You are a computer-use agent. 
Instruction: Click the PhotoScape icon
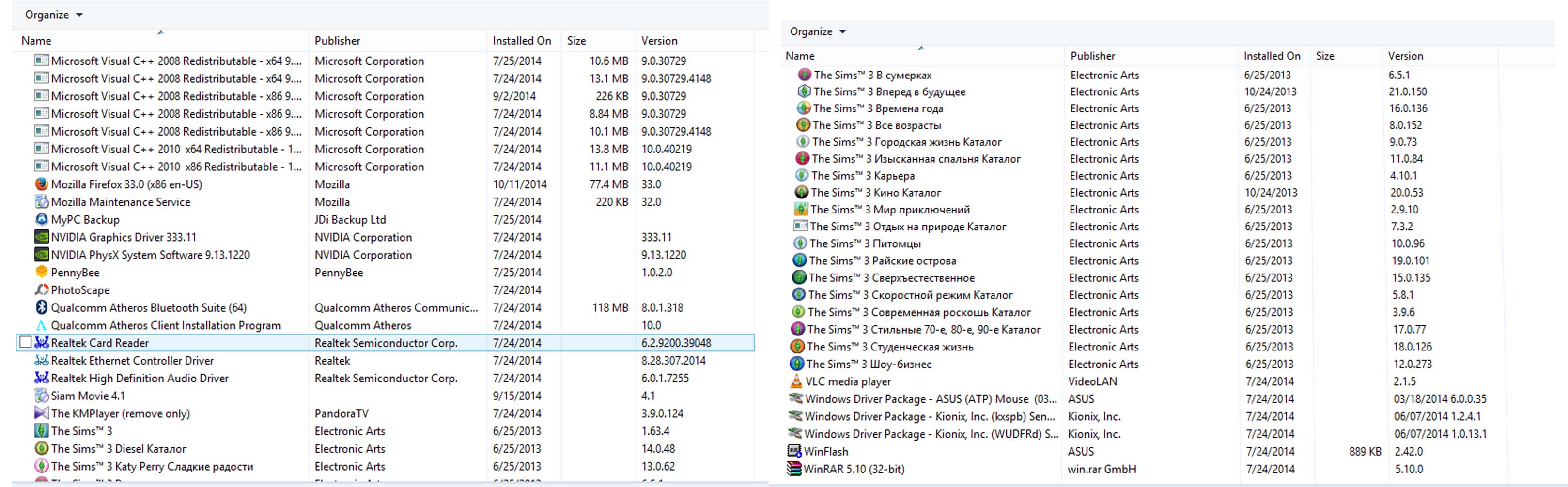(x=41, y=289)
